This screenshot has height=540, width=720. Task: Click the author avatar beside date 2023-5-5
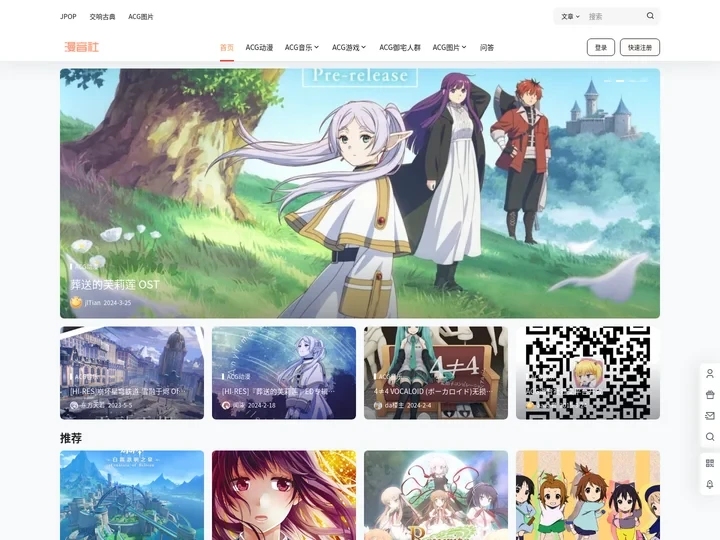point(74,405)
